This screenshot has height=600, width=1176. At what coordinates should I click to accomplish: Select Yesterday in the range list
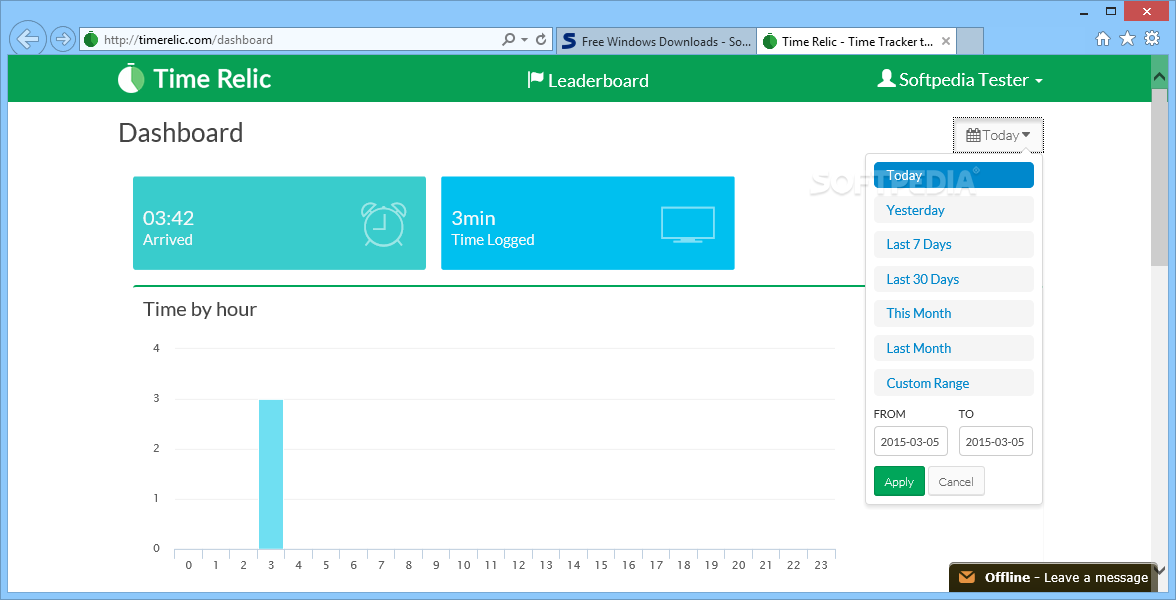(x=954, y=210)
